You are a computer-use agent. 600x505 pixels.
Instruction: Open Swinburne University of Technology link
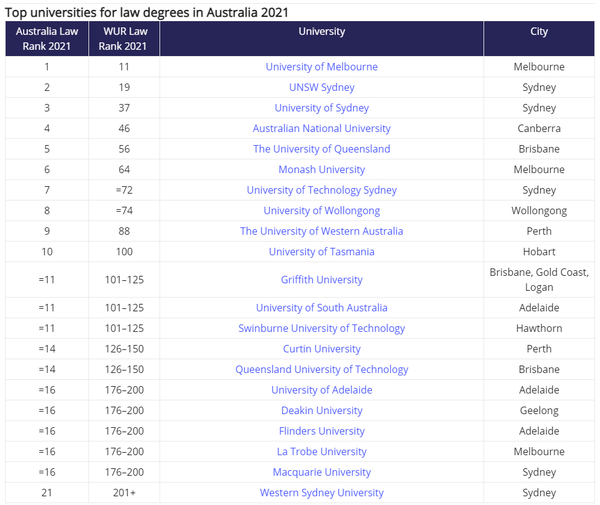pos(321,328)
